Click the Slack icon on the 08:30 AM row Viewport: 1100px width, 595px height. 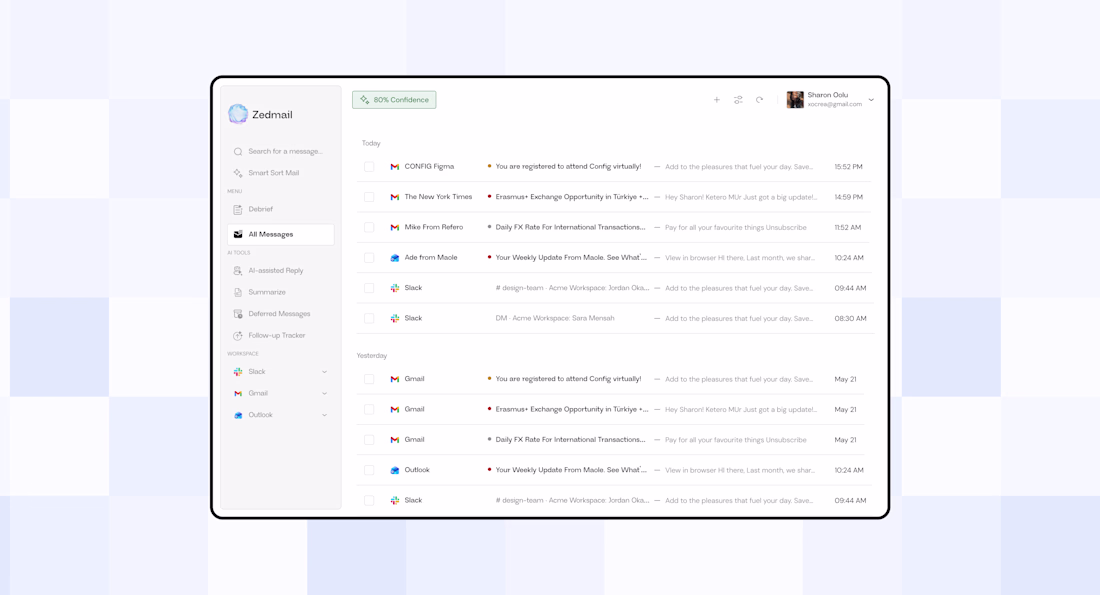[x=394, y=318]
